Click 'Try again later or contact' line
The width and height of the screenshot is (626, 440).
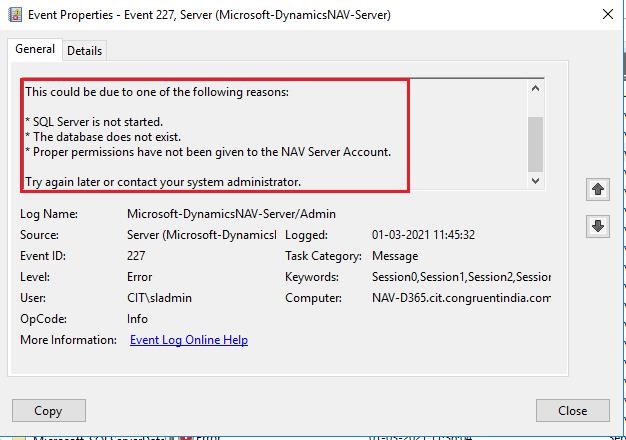163,182
